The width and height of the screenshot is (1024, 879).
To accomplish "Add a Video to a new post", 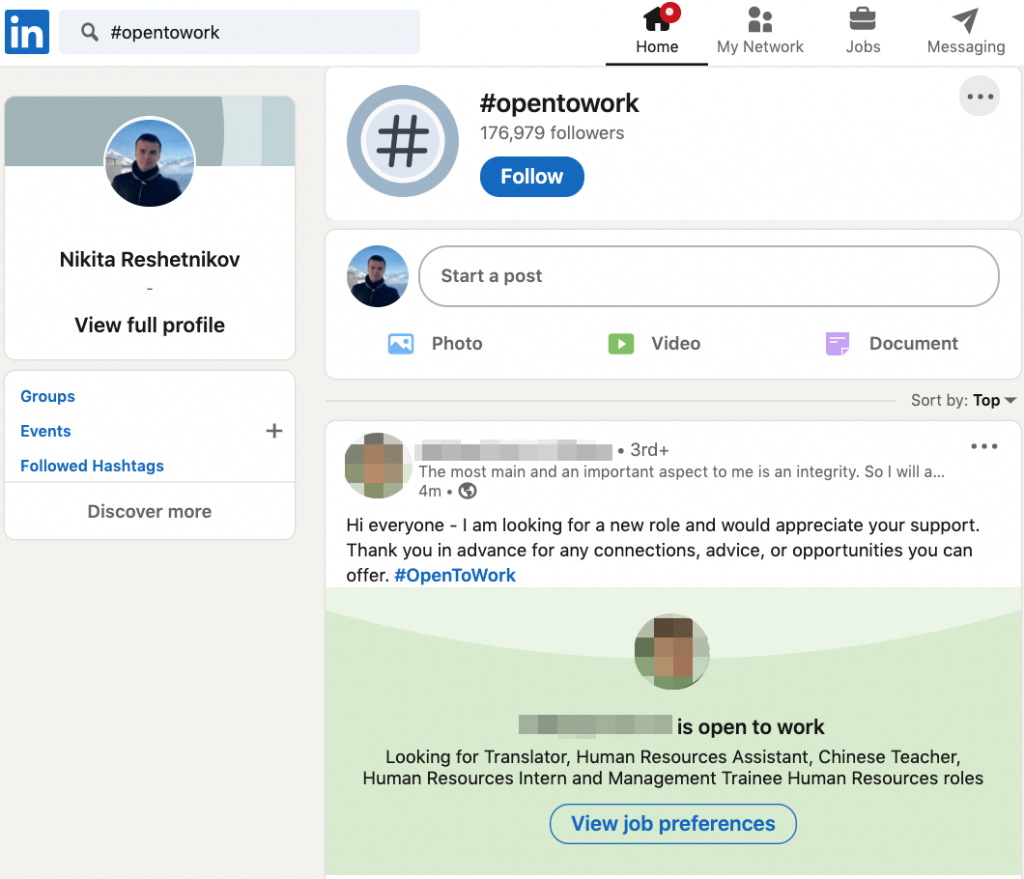I will click(x=654, y=344).
